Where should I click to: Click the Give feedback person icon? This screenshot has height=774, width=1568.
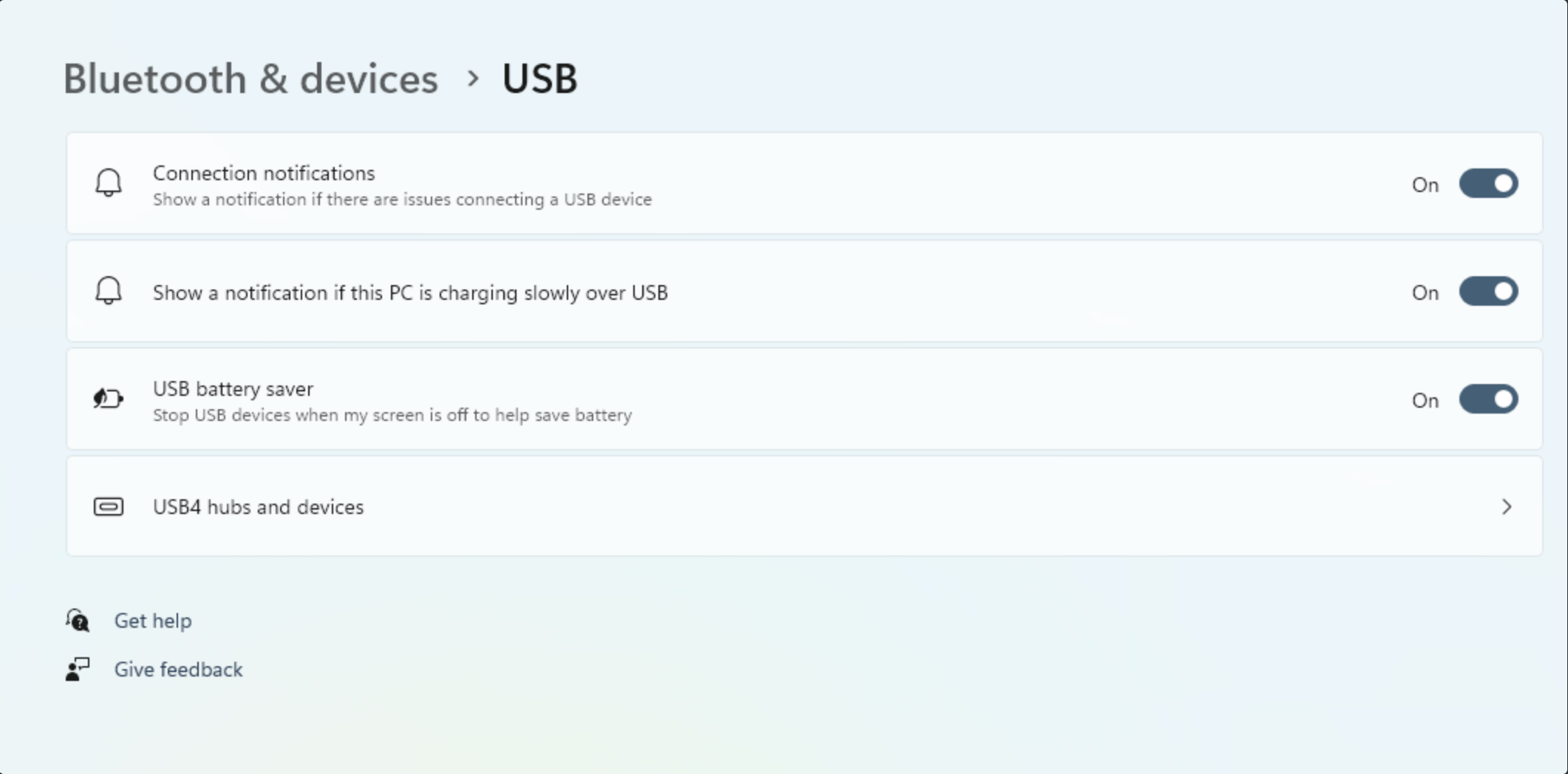(x=77, y=669)
